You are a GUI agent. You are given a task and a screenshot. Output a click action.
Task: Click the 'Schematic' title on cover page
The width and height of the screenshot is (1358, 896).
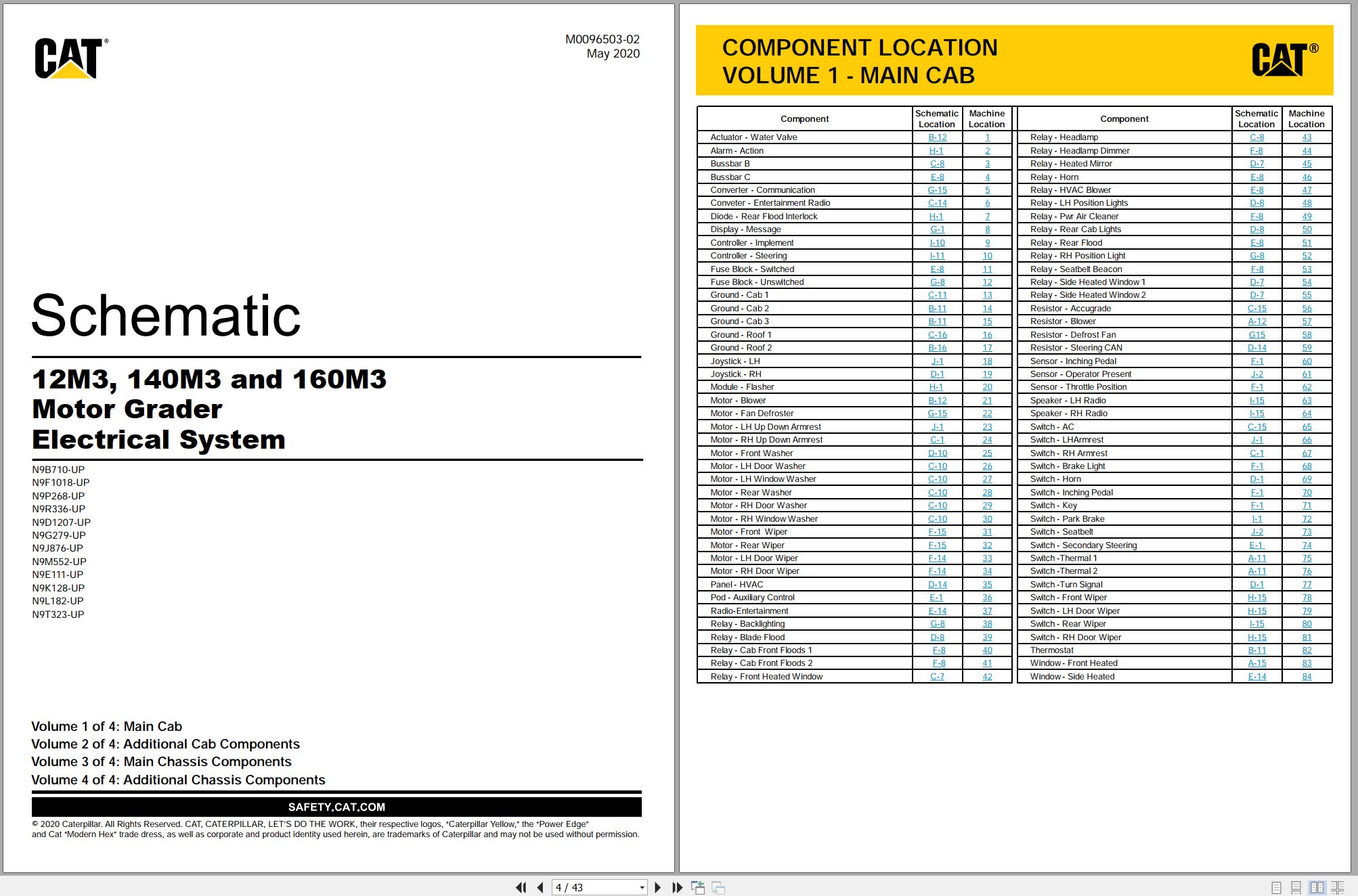pyautogui.click(x=166, y=315)
